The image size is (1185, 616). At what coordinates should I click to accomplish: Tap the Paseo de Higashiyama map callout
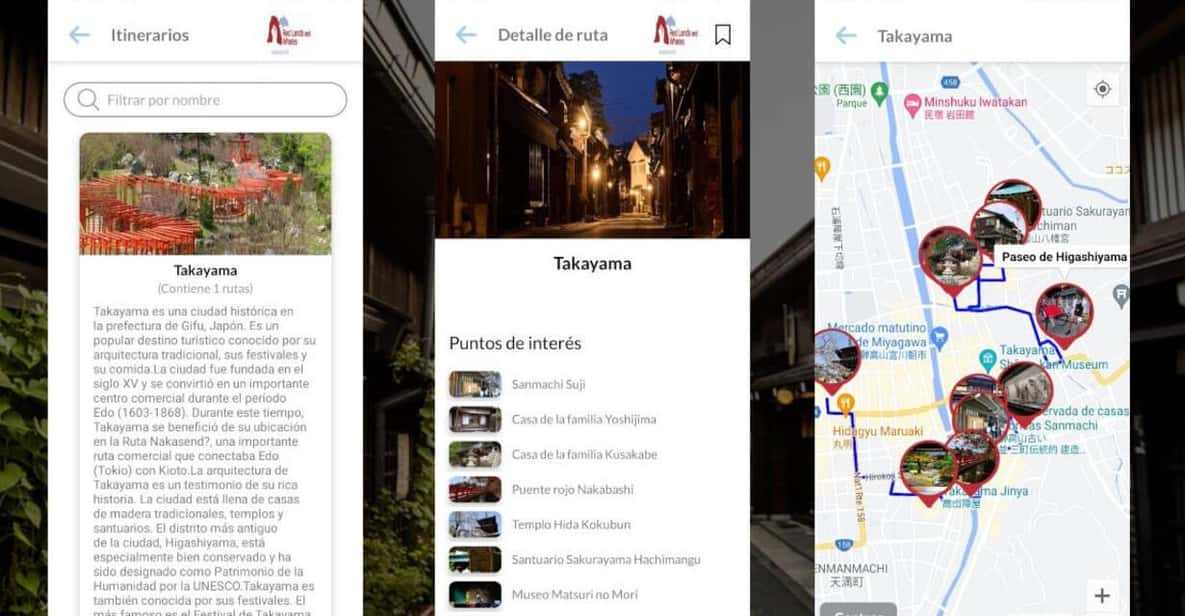coord(1064,257)
